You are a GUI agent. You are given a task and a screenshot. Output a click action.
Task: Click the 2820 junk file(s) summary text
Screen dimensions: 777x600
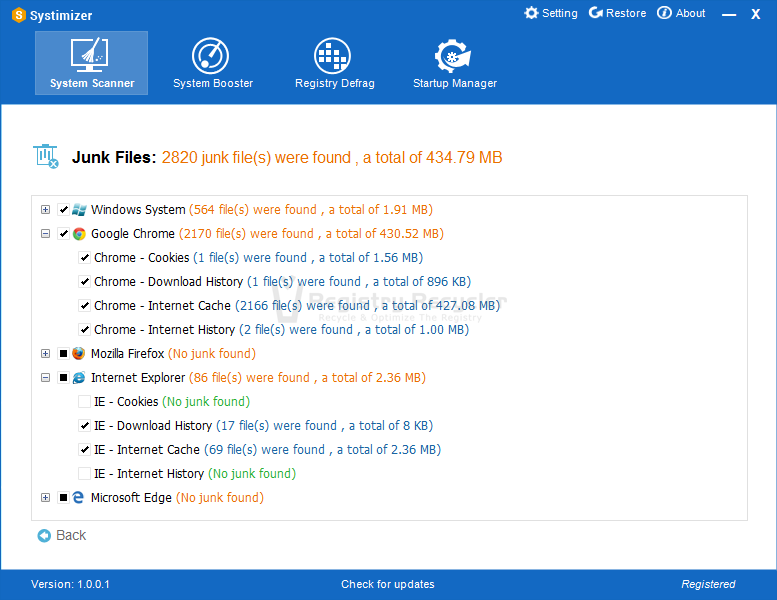332,158
